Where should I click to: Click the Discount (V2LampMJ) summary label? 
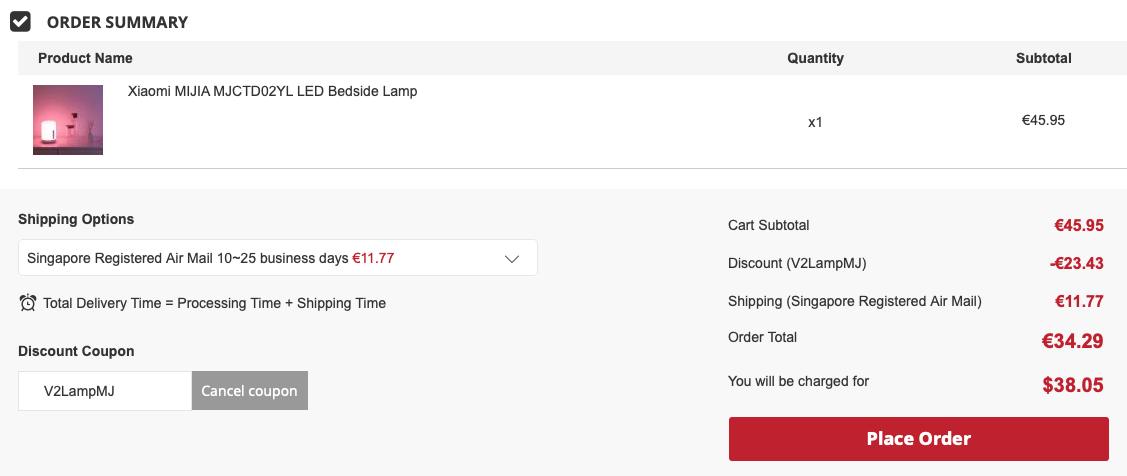(x=797, y=263)
